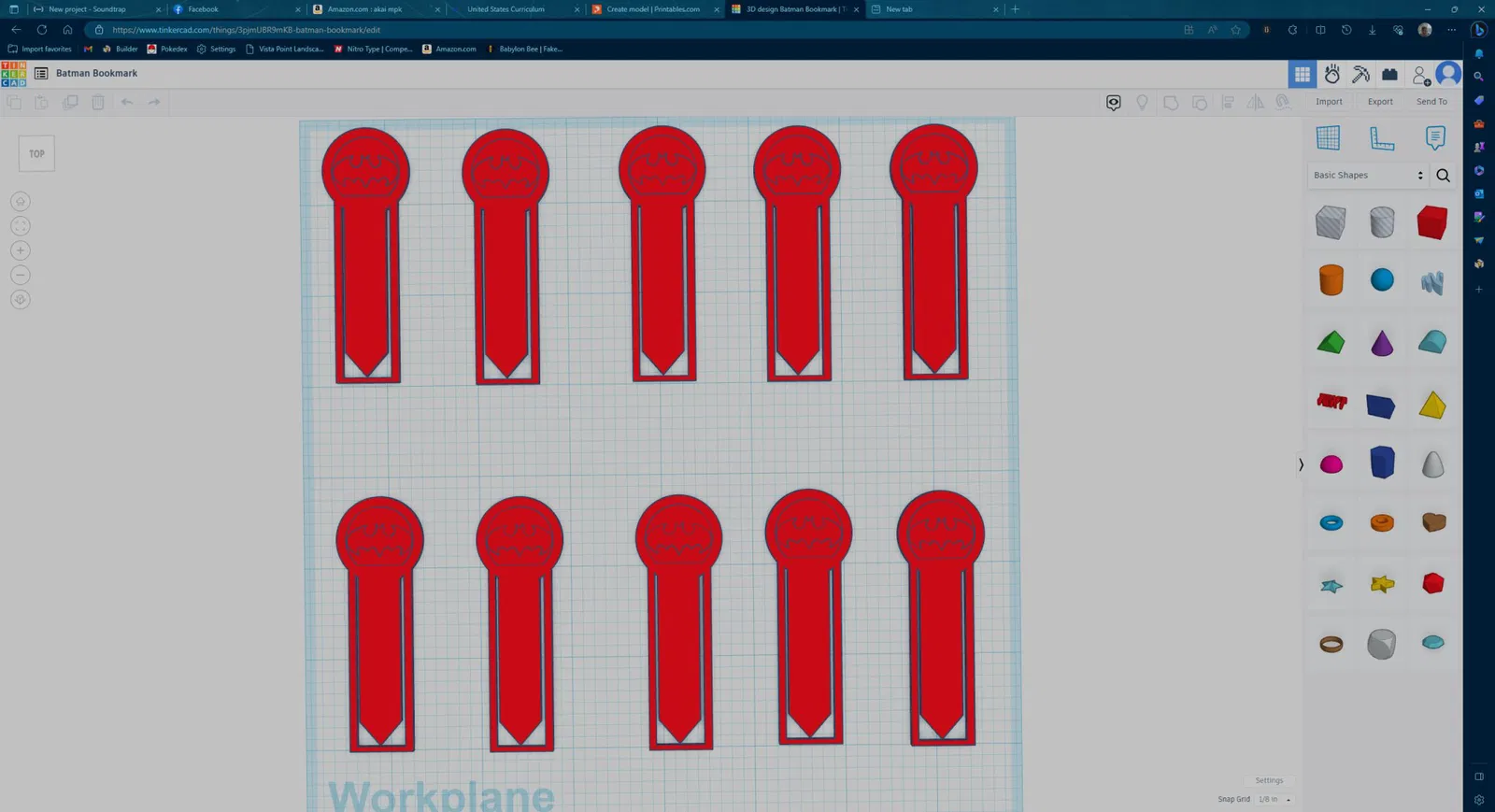Select the Workplane tool
The height and width of the screenshot is (812, 1495).
[1328, 137]
